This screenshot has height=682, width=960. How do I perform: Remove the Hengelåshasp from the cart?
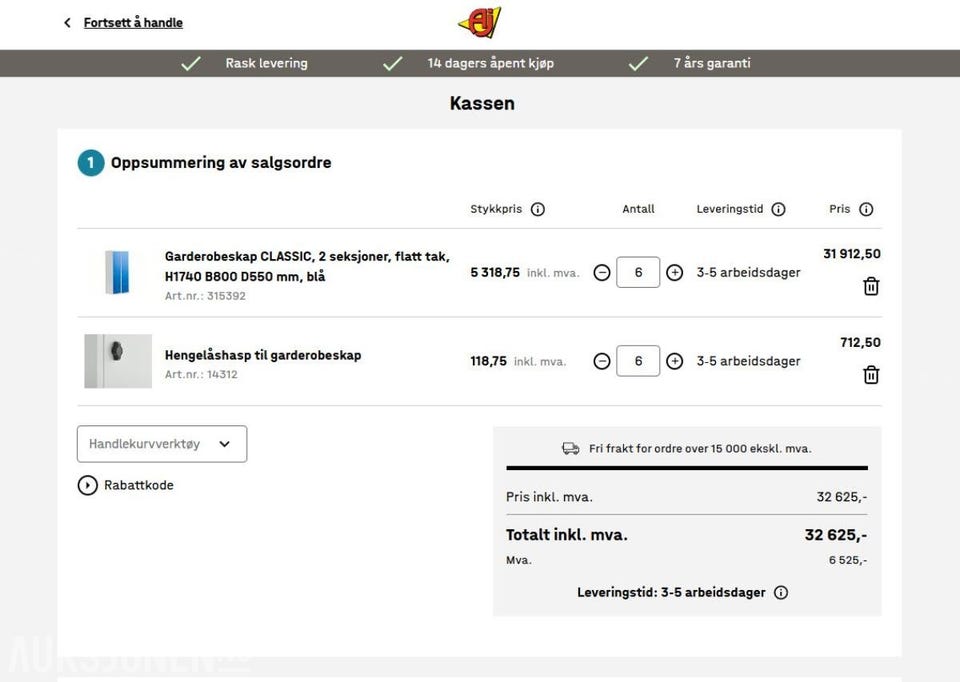pyautogui.click(x=871, y=375)
